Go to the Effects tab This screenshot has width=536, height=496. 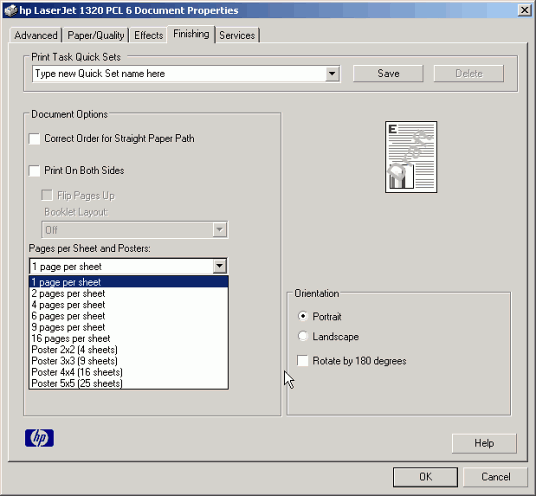click(148, 35)
